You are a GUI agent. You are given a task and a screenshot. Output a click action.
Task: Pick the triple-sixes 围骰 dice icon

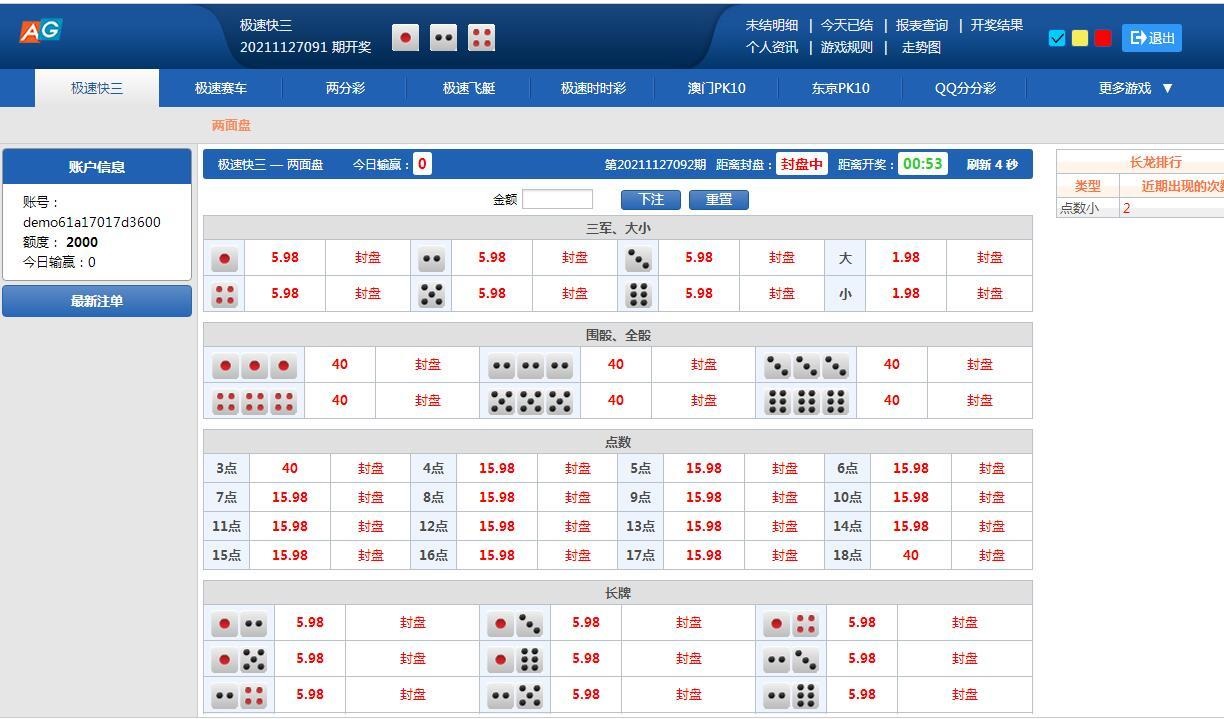(x=806, y=402)
